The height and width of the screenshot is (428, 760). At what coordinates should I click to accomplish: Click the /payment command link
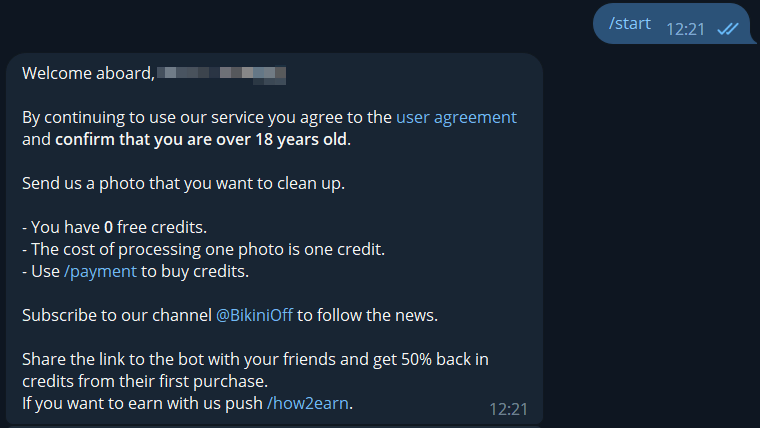point(99,271)
